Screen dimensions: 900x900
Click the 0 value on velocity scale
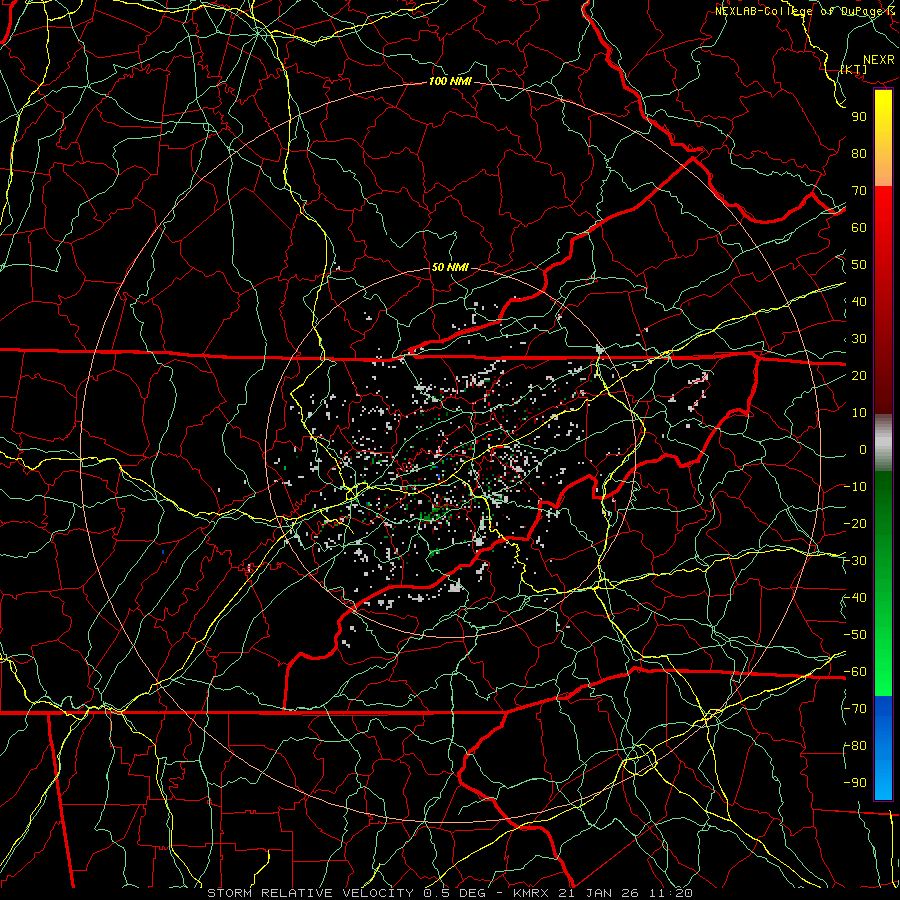coord(863,449)
